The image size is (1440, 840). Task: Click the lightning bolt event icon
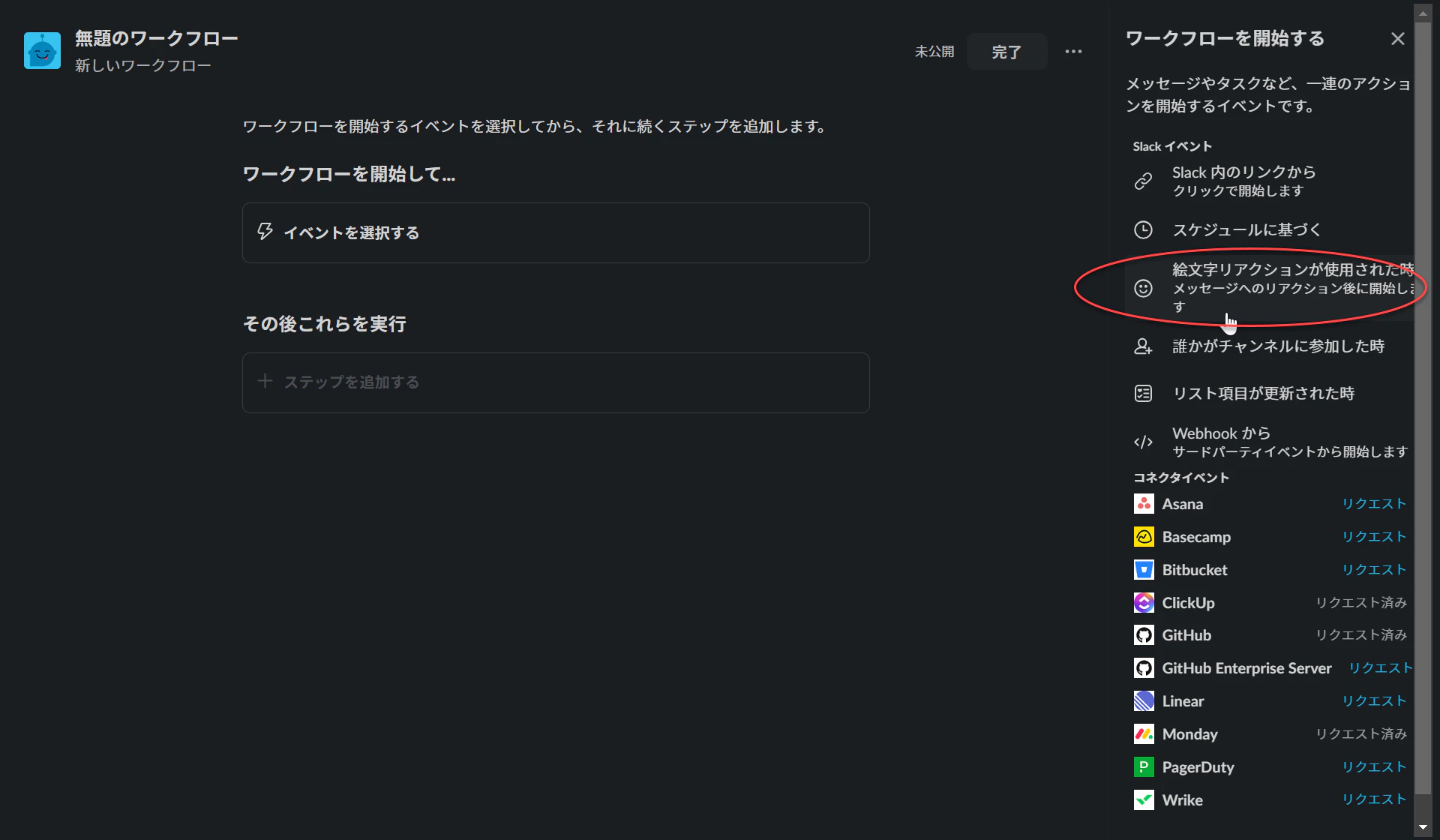(265, 232)
